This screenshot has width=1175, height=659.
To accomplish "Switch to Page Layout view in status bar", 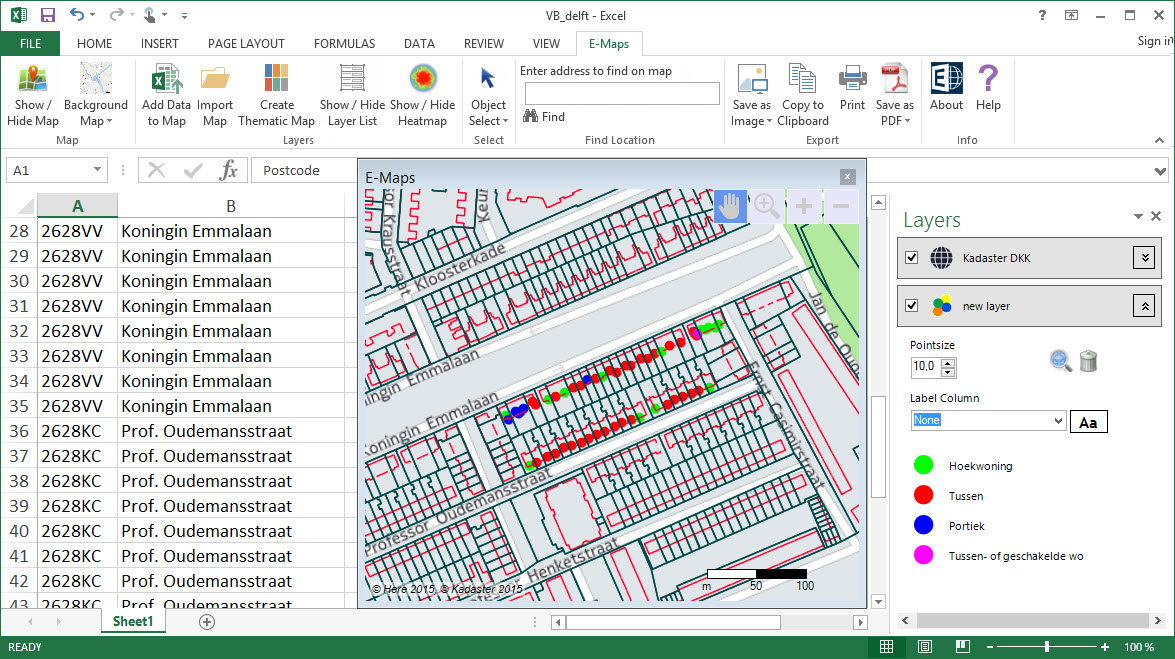I will (925, 647).
